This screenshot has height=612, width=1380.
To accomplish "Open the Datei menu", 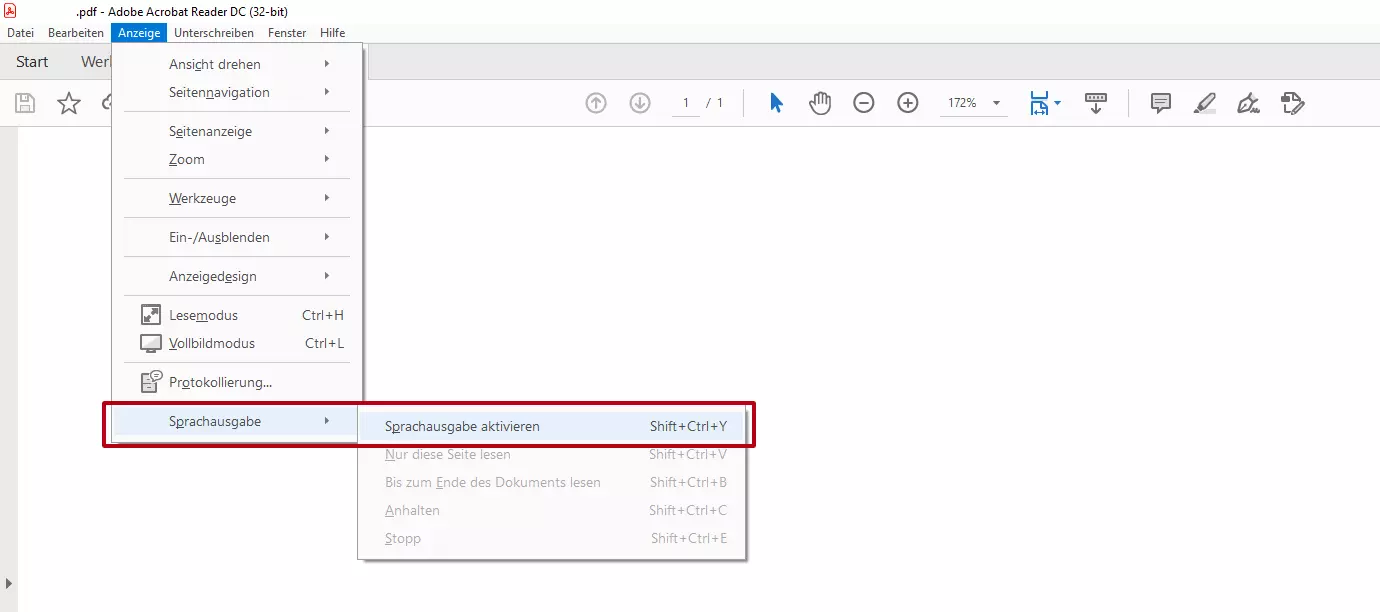I will [x=20, y=33].
